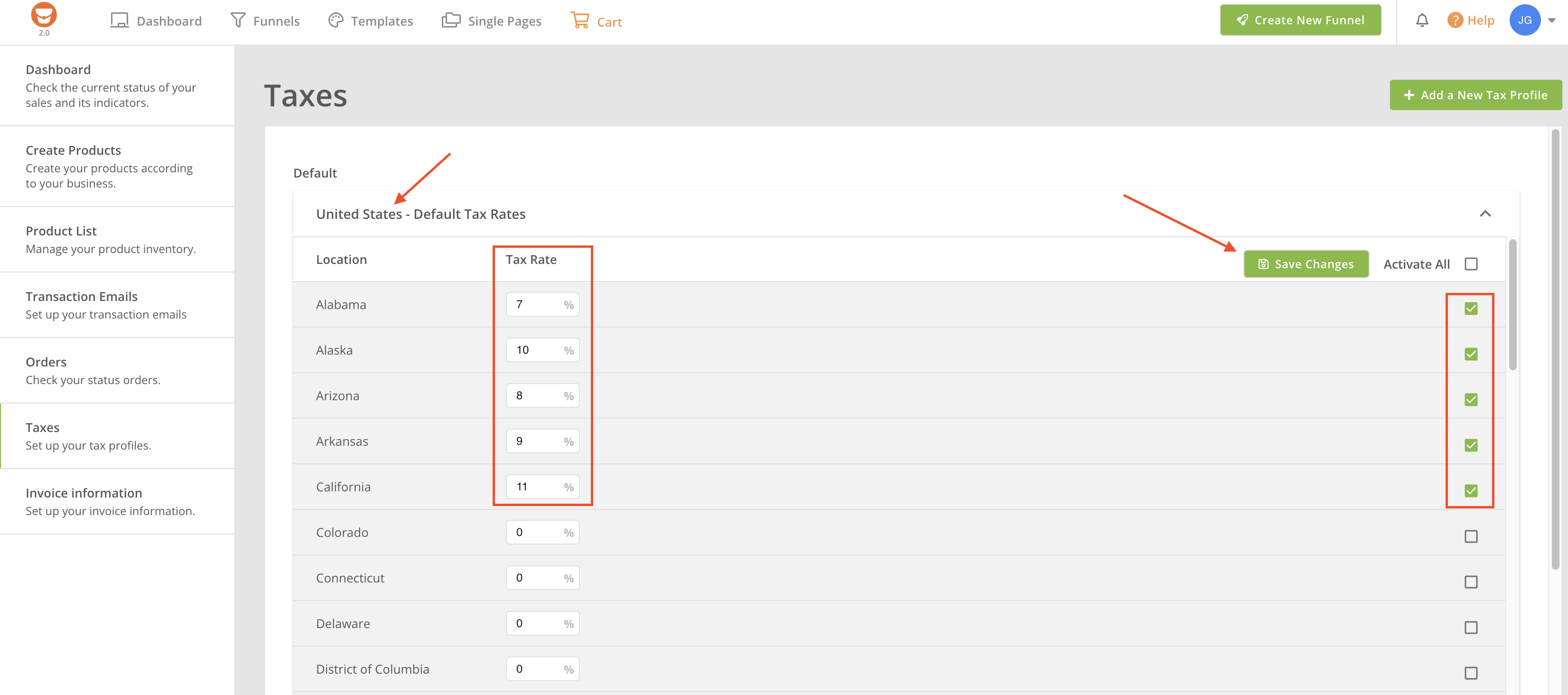Click Add a New Tax Profile
The width and height of the screenshot is (1568, 695).
1475,95
